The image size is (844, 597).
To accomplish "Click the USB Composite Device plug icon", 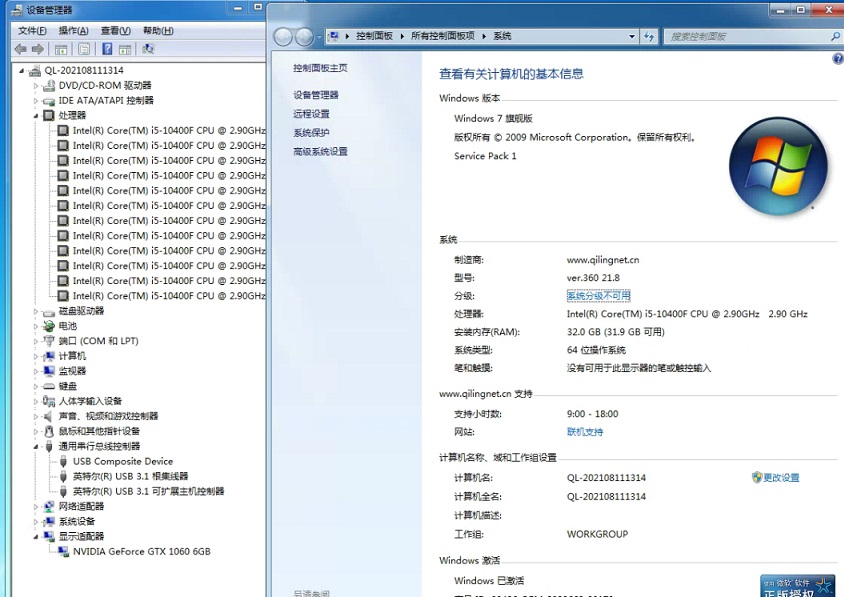I will [x=64, y=461].
